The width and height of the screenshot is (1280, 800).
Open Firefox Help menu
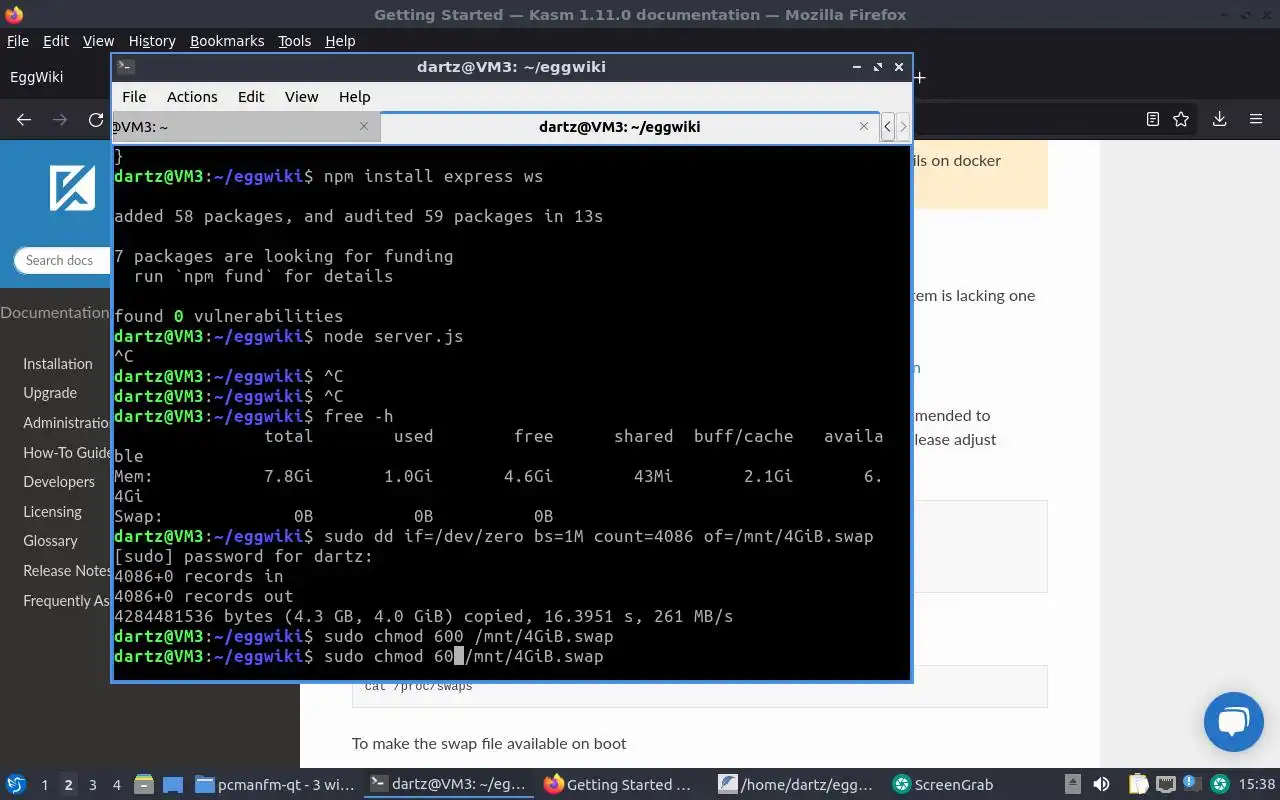340,41
